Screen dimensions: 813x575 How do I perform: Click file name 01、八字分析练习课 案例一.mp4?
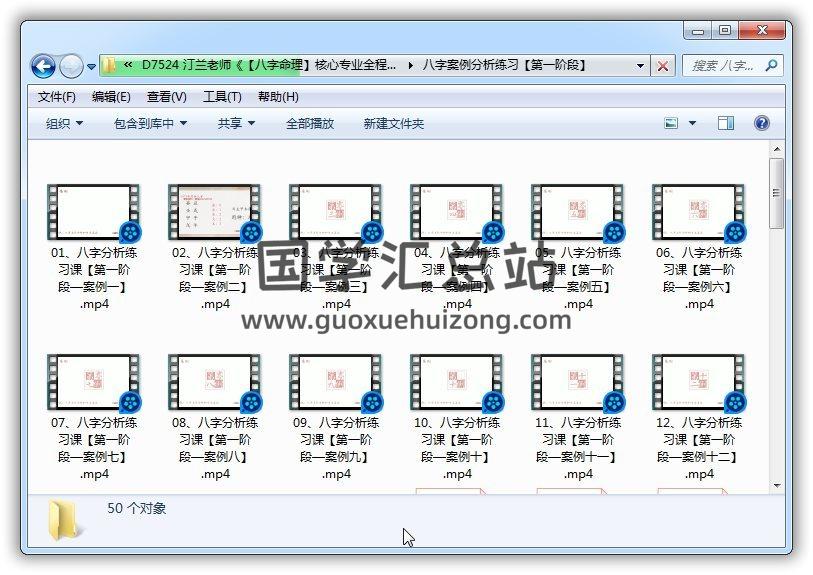(x=94, y=278)
